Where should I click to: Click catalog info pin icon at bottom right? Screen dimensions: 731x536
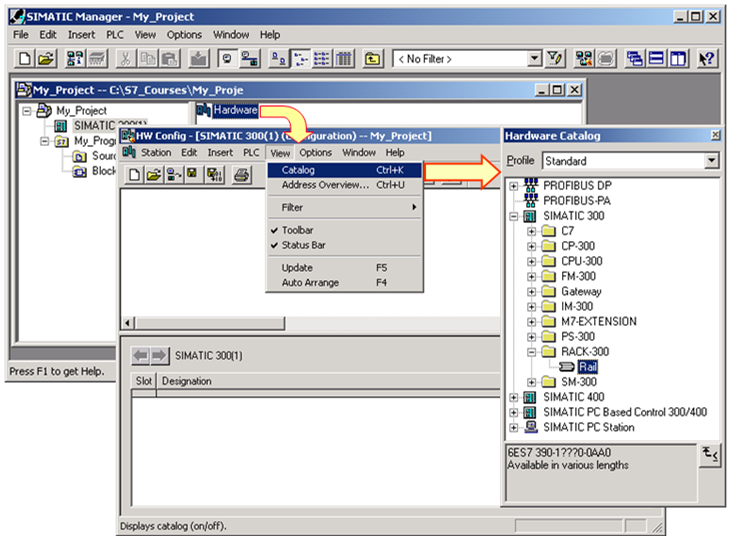[710, 455]
